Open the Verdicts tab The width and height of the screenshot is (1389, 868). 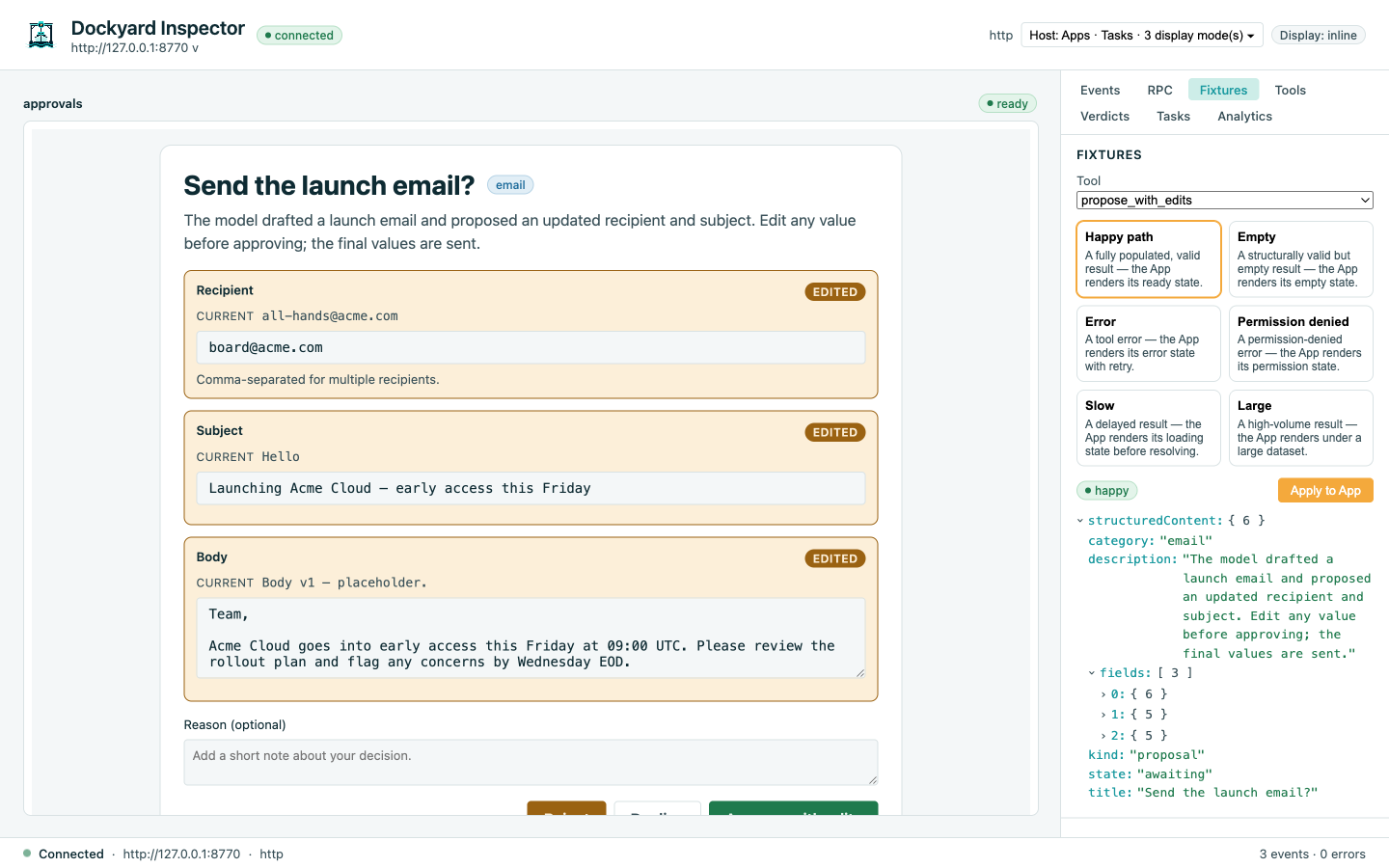[x=1104, y=117]
